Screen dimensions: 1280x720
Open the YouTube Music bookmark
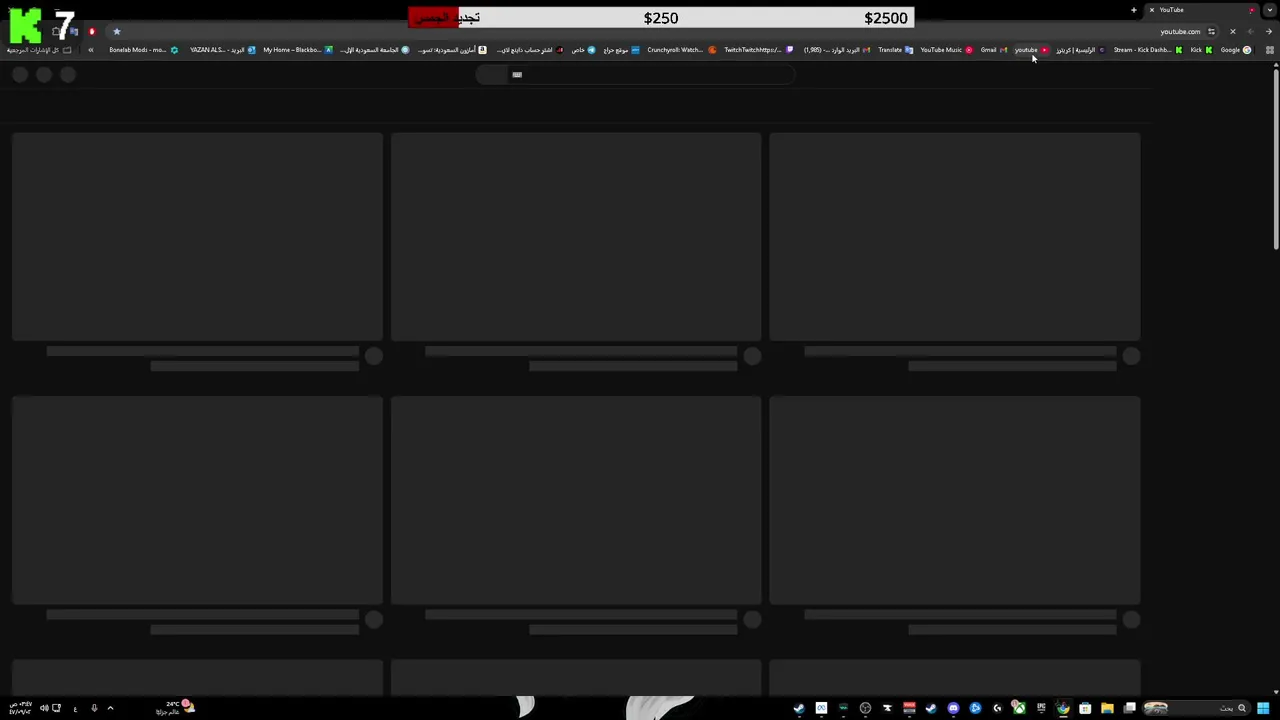pyautogui.click(x=946, y=50)
